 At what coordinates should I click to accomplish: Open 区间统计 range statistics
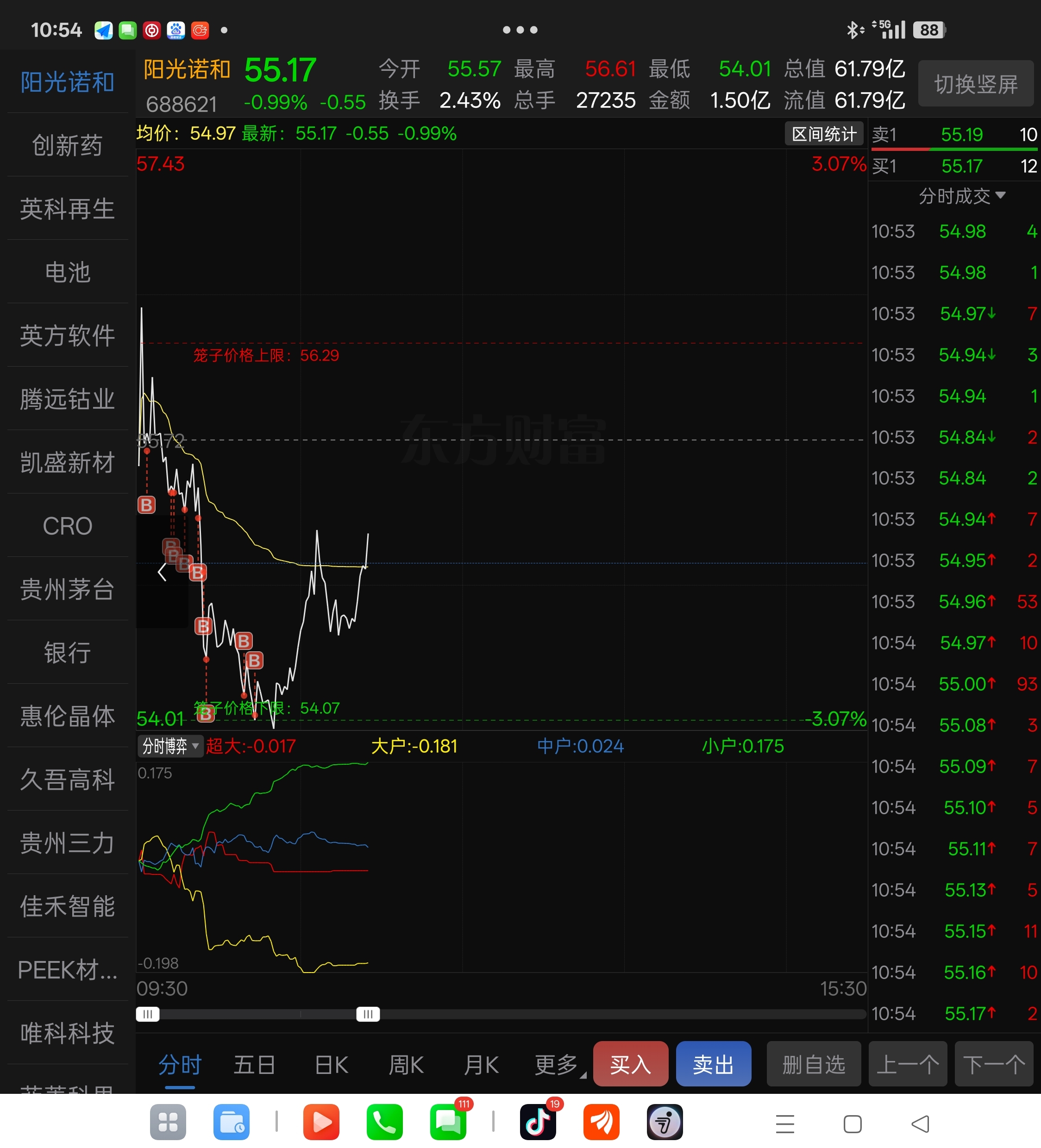coord(824,134)
